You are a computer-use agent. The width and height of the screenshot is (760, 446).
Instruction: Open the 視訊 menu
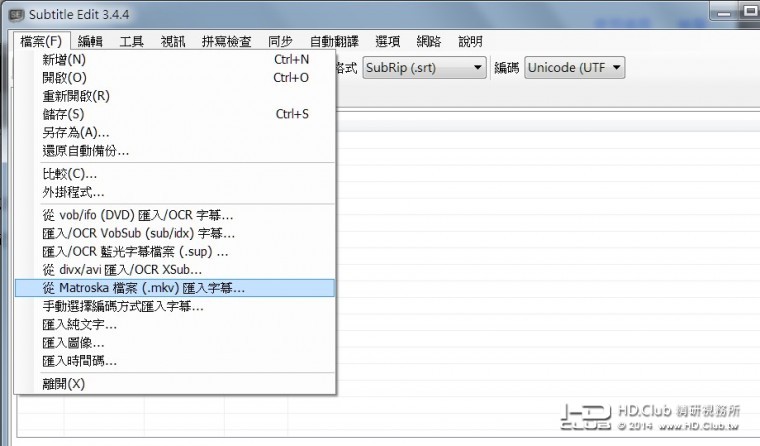point(173,41)
